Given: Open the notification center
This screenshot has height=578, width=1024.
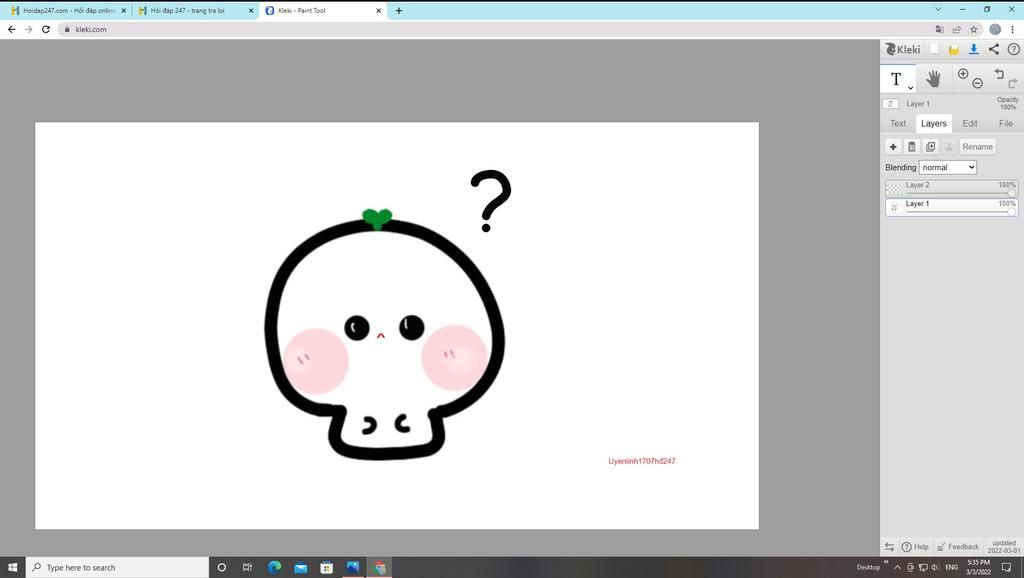Looking at the screenshot, I should pos(1006,568).
